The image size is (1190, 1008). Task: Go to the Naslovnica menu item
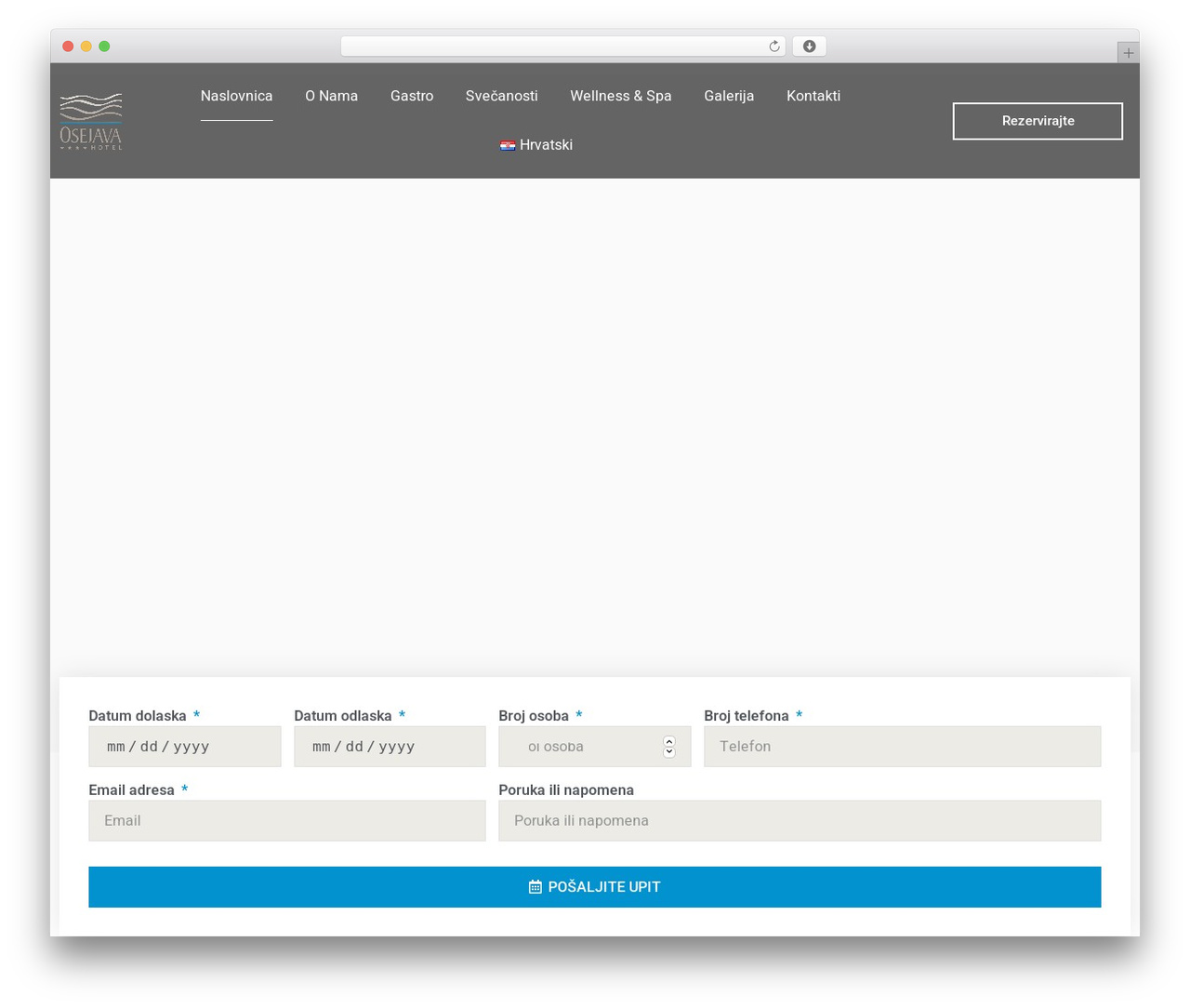point(236,96)
